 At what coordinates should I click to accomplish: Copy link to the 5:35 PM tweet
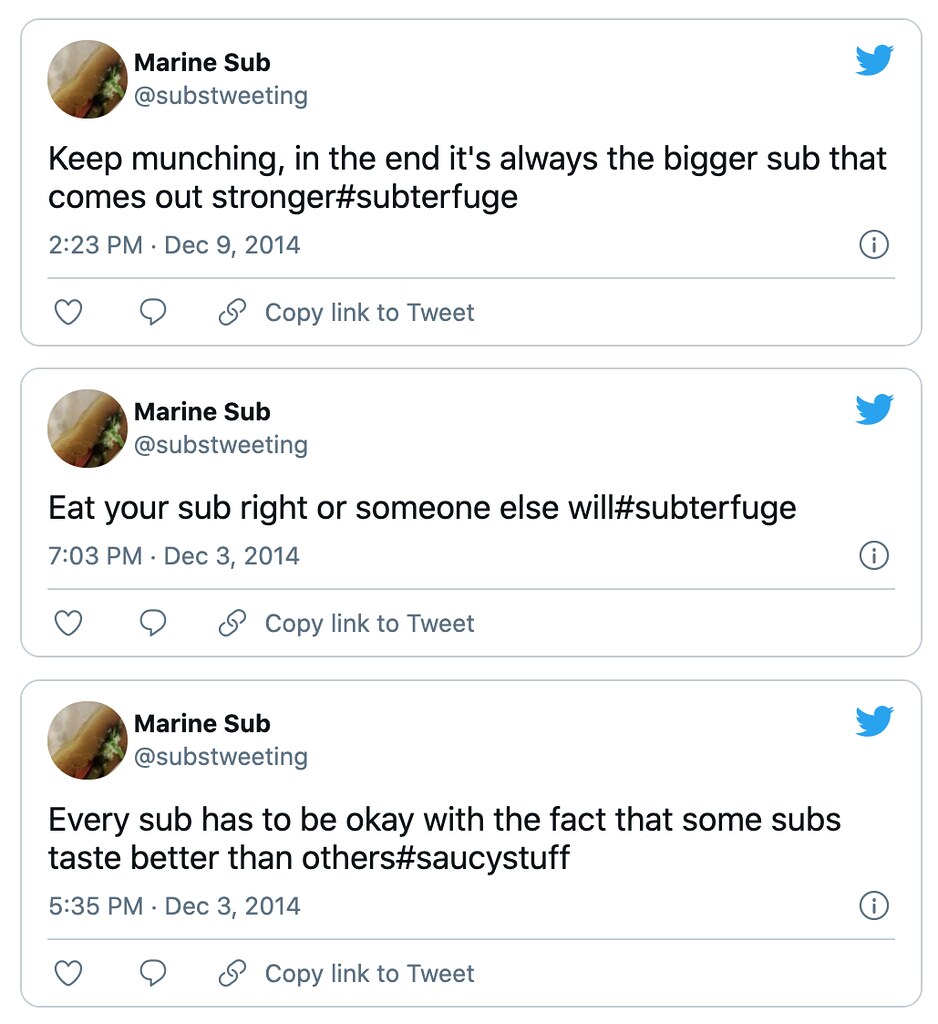click(x=346, y=973)
